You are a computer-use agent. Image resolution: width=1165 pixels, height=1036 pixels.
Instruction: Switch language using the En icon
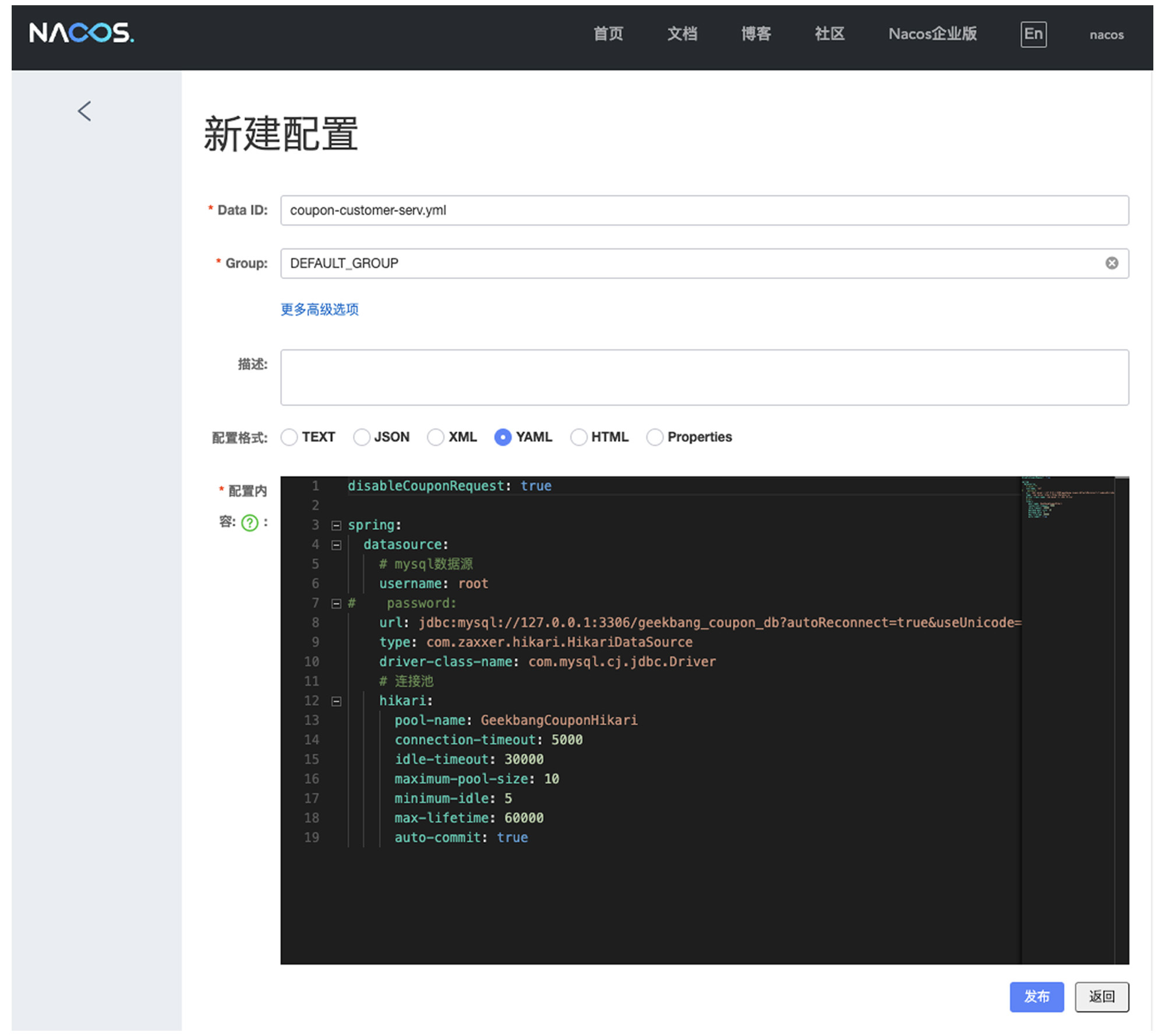(x=1033, y=33)
